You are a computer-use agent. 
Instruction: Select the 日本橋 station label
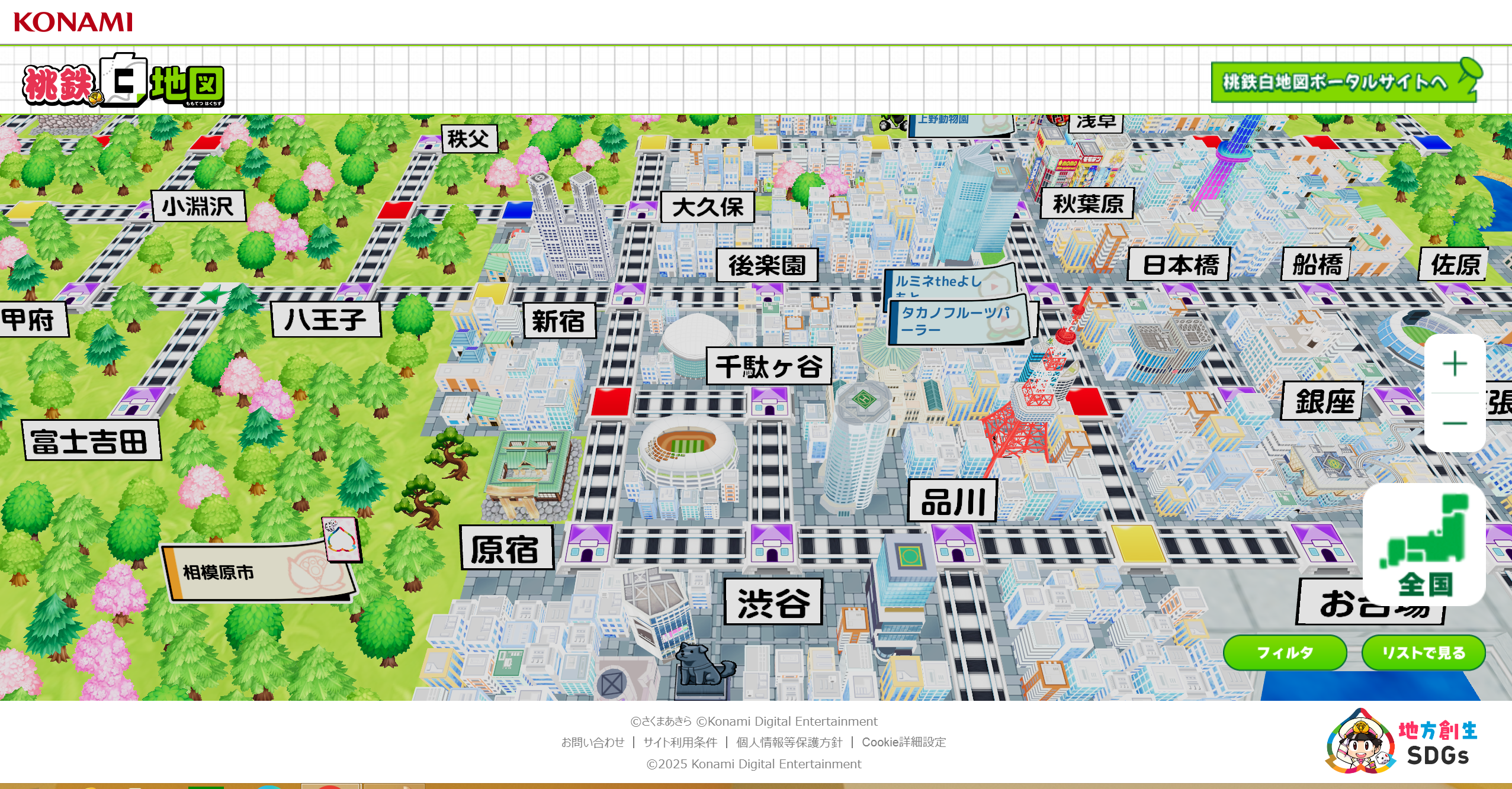pos(1179,264)
